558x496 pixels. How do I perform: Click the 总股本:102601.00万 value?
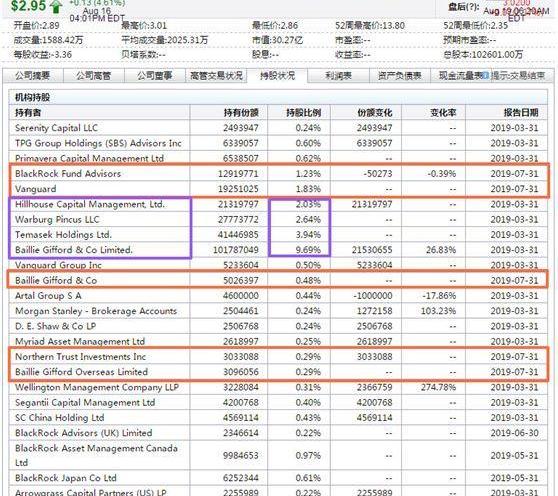(483, 54)
